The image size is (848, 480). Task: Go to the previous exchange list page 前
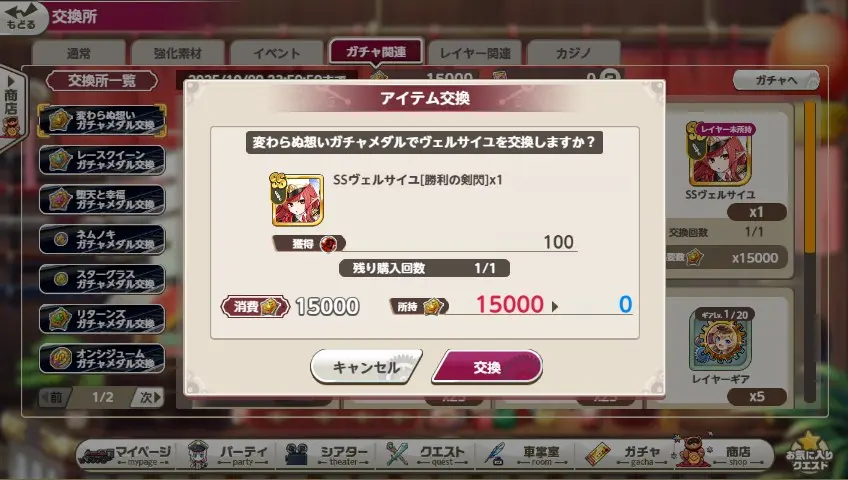coord(54,397)
